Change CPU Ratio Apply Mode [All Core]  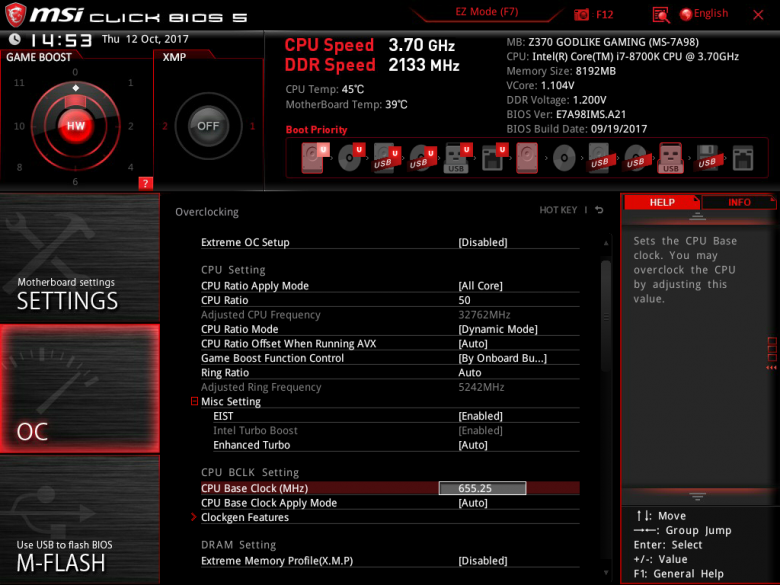[390, 286]
